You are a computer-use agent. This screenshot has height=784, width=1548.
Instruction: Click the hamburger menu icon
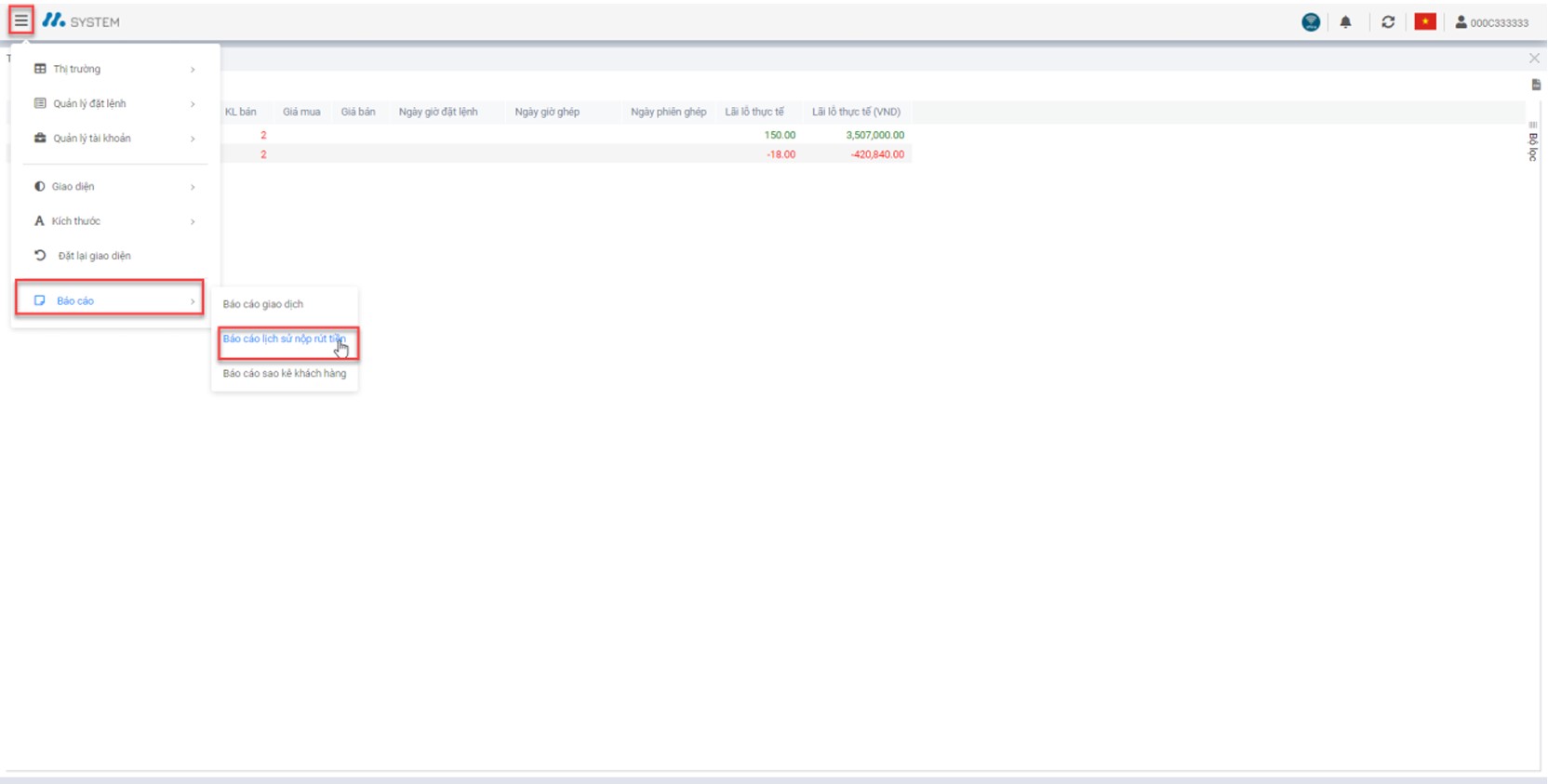point(20,20)
